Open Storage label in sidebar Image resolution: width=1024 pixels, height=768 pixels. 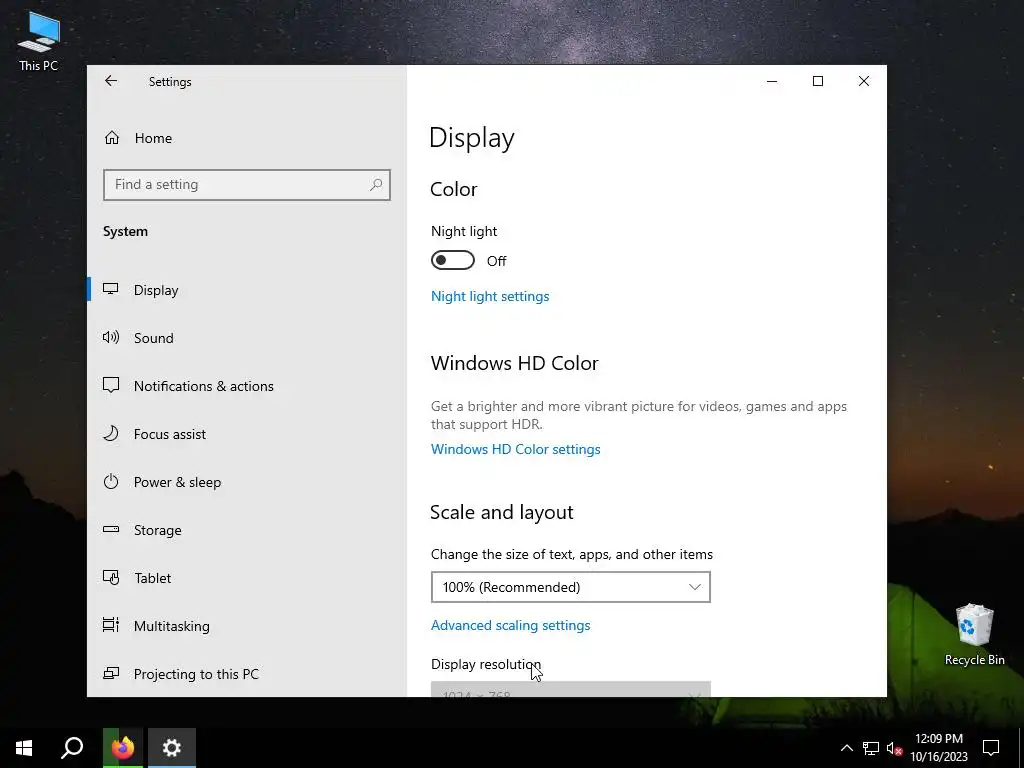(x=157, y=530)
